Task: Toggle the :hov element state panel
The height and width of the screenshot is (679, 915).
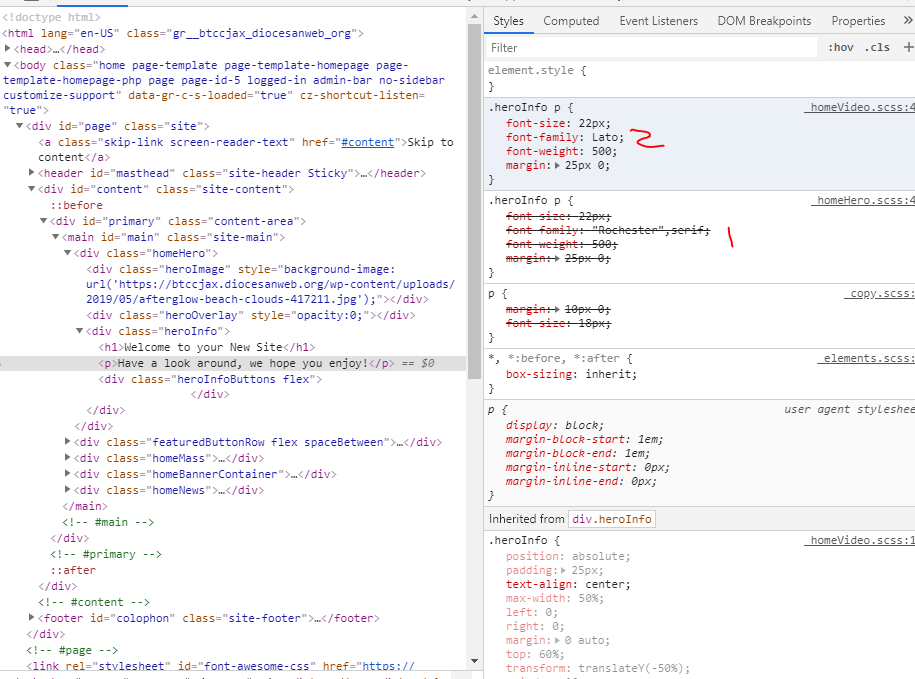Action: pyautogui.click(x=840, y=47)
